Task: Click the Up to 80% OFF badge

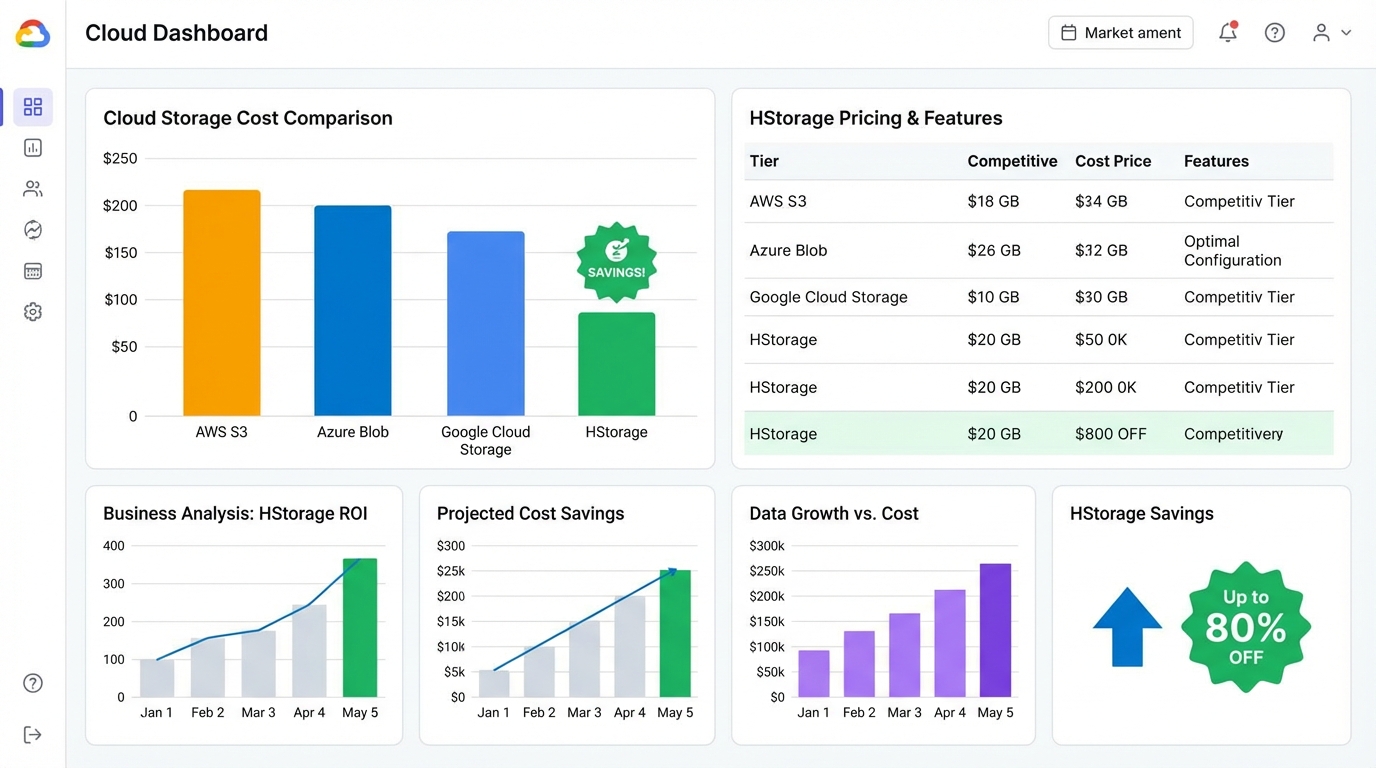Action: (x=1245, y=627)
